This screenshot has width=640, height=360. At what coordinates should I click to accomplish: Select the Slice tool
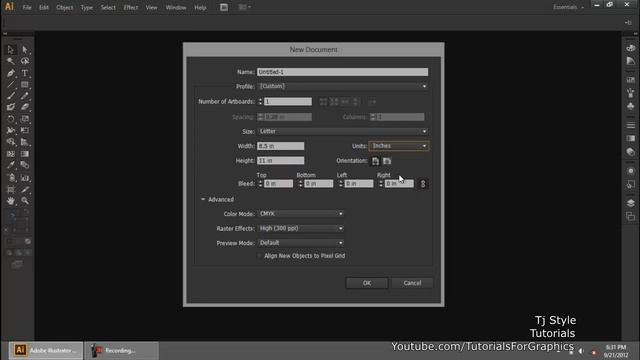(25, 190)
